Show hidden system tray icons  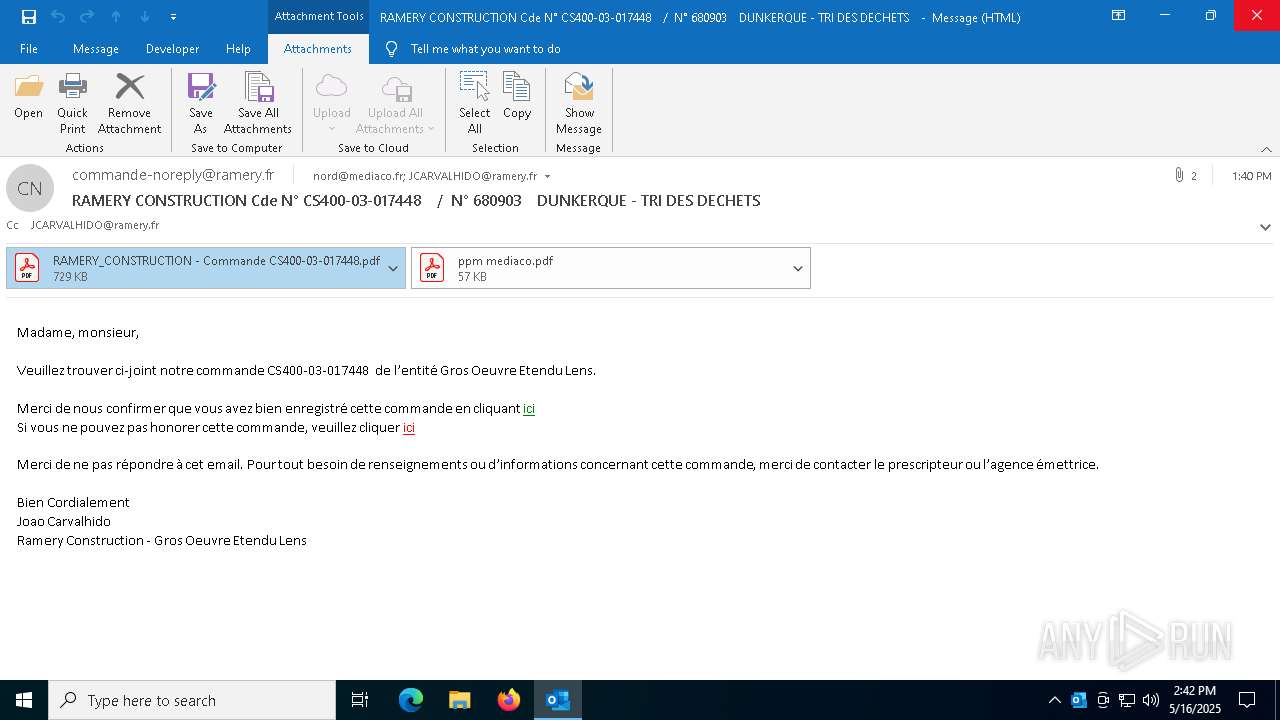(1055, 700)
